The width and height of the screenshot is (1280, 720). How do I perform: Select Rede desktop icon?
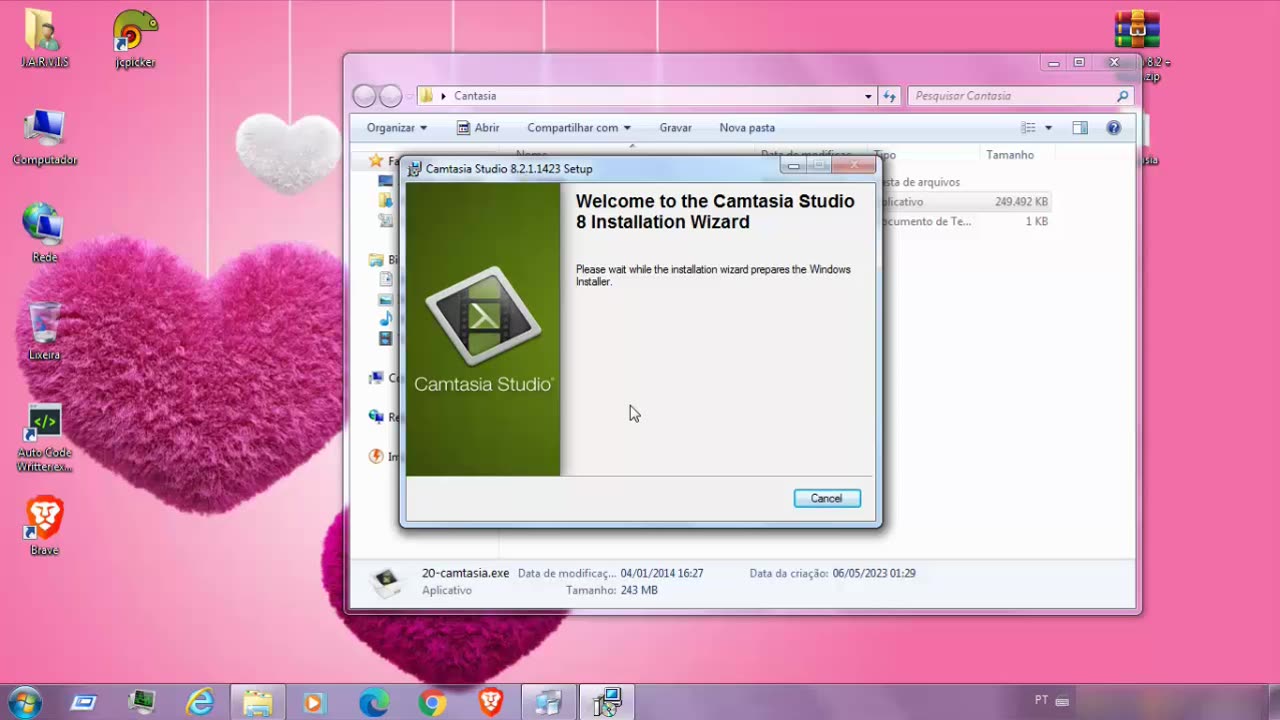point(44,233)
